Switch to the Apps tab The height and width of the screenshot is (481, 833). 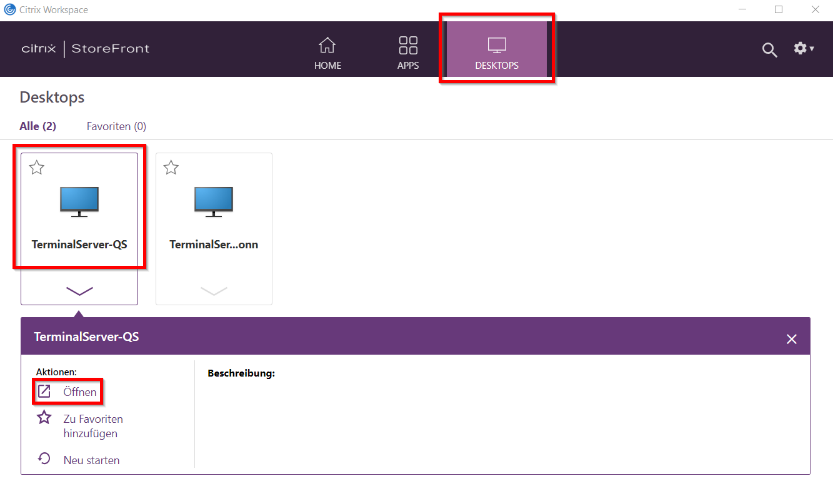[408, 53]
